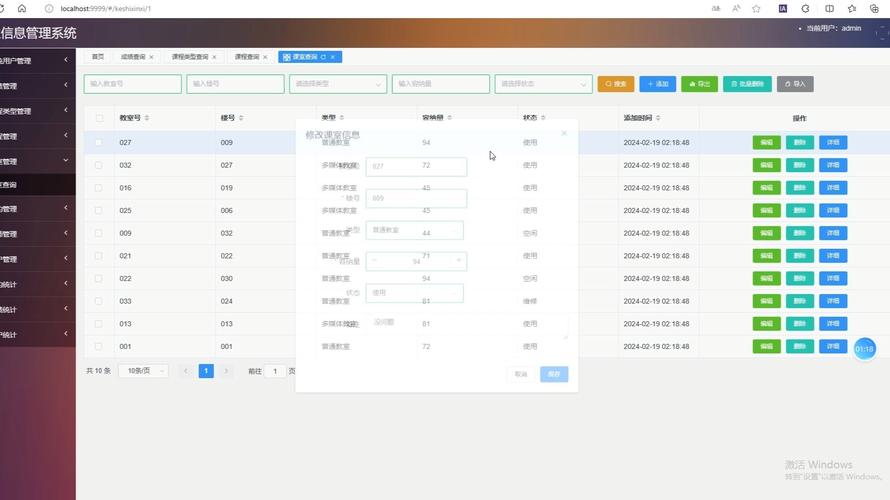Focus the 输入楼号 search field
Viewport: 890px width, 500px height.
(x=235, y=84)
